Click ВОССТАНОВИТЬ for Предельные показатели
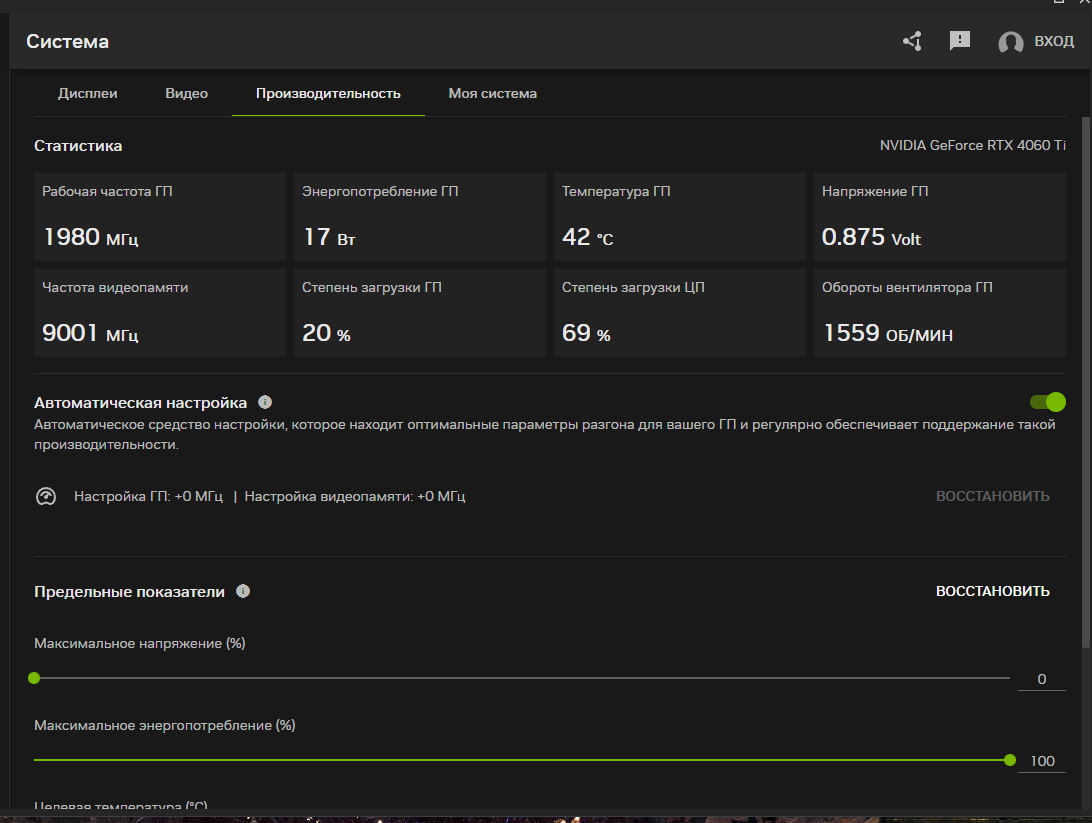This screenshot has width=1092, height=823. [992, 591]
